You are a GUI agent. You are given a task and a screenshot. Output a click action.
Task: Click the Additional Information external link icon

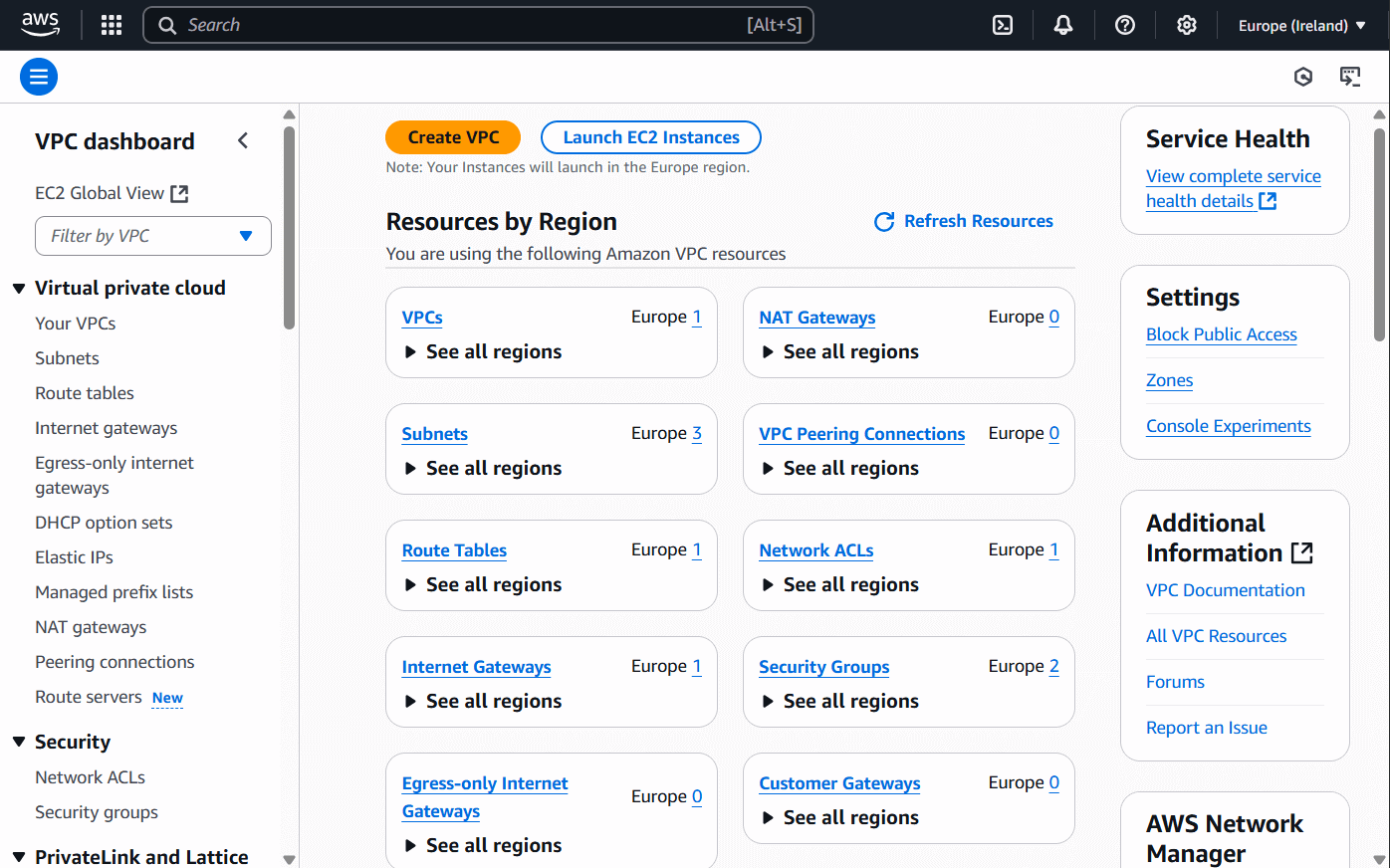(x=1302, y=552)
